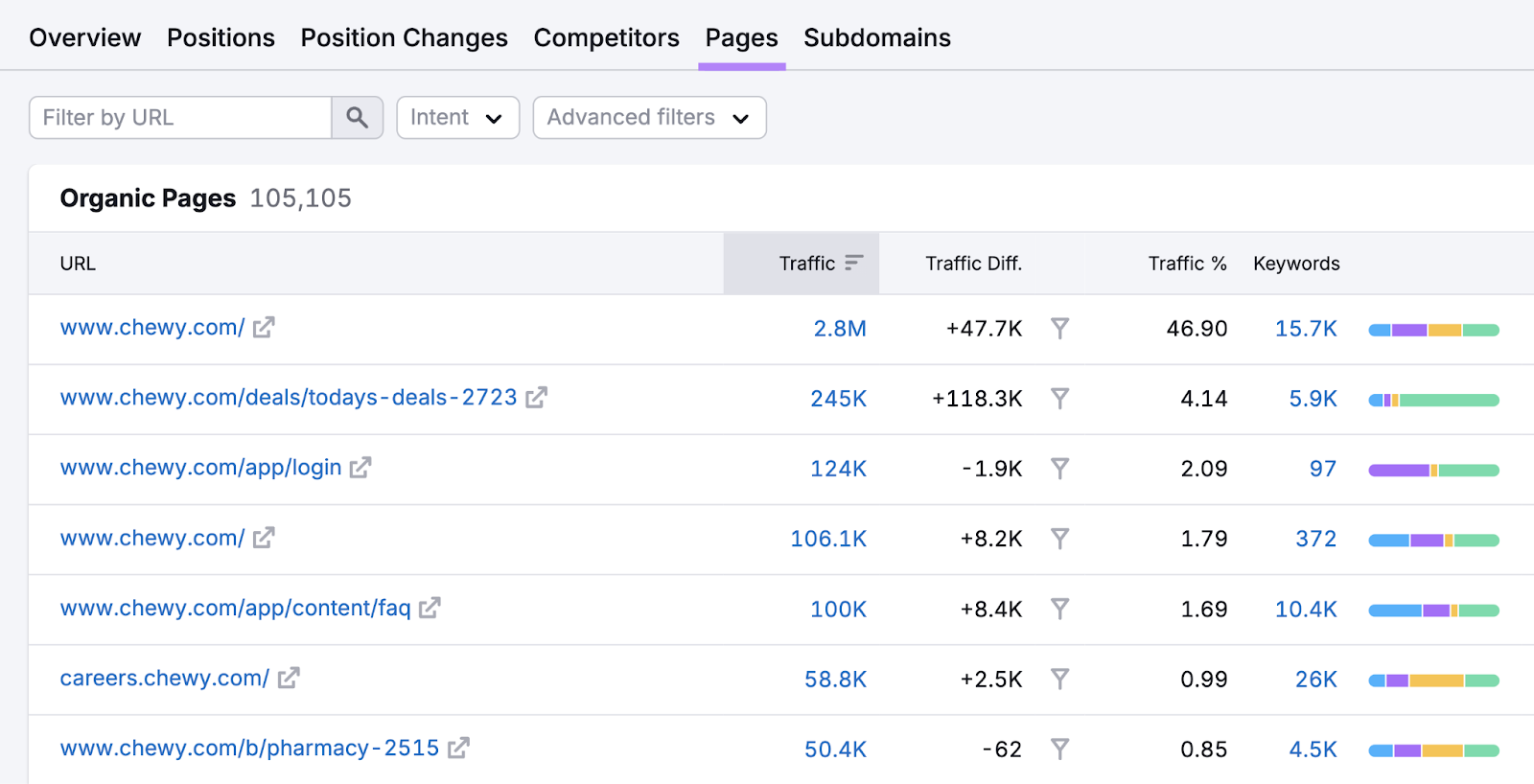
Task: Open the Subdomains tab
Action: coord(877,37)
